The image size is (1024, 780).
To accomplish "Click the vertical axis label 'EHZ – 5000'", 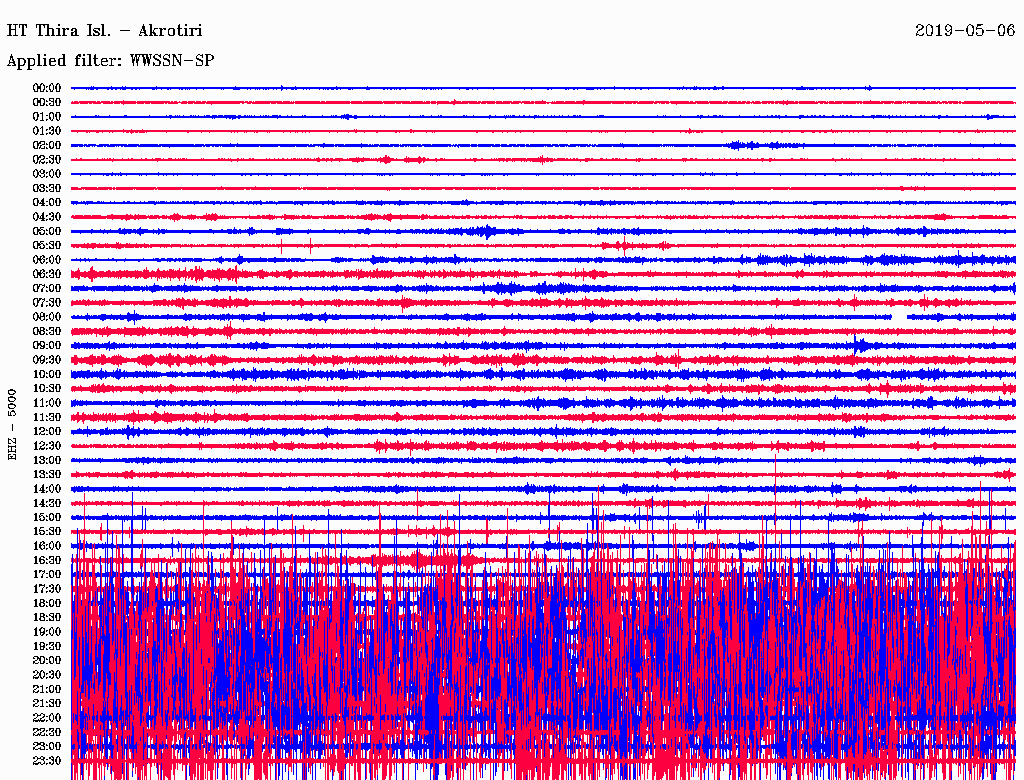I will tap(12, 425).
